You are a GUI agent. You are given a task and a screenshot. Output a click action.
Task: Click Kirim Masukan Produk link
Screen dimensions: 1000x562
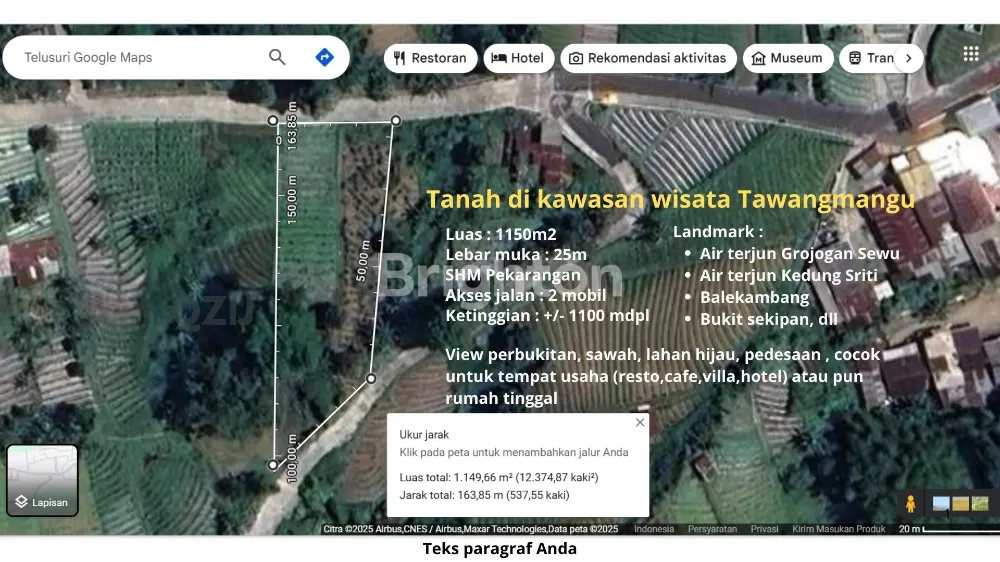click(x=839, y=529)
